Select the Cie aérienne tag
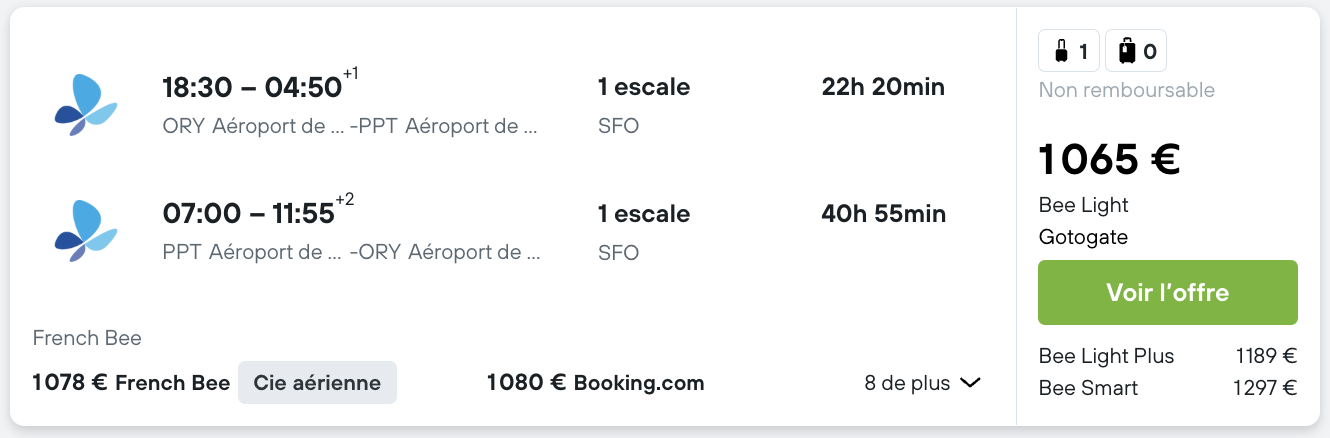Screen dimensions: 1330x438 click(317, 383)
